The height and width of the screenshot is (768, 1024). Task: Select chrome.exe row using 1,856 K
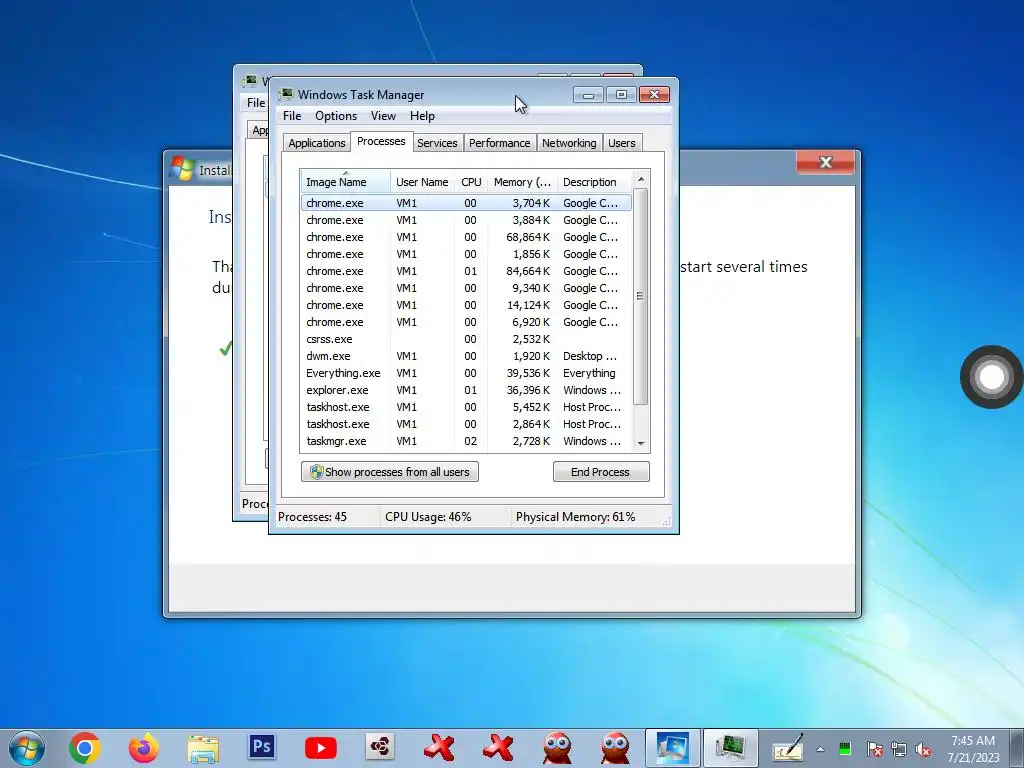[466, 254]
